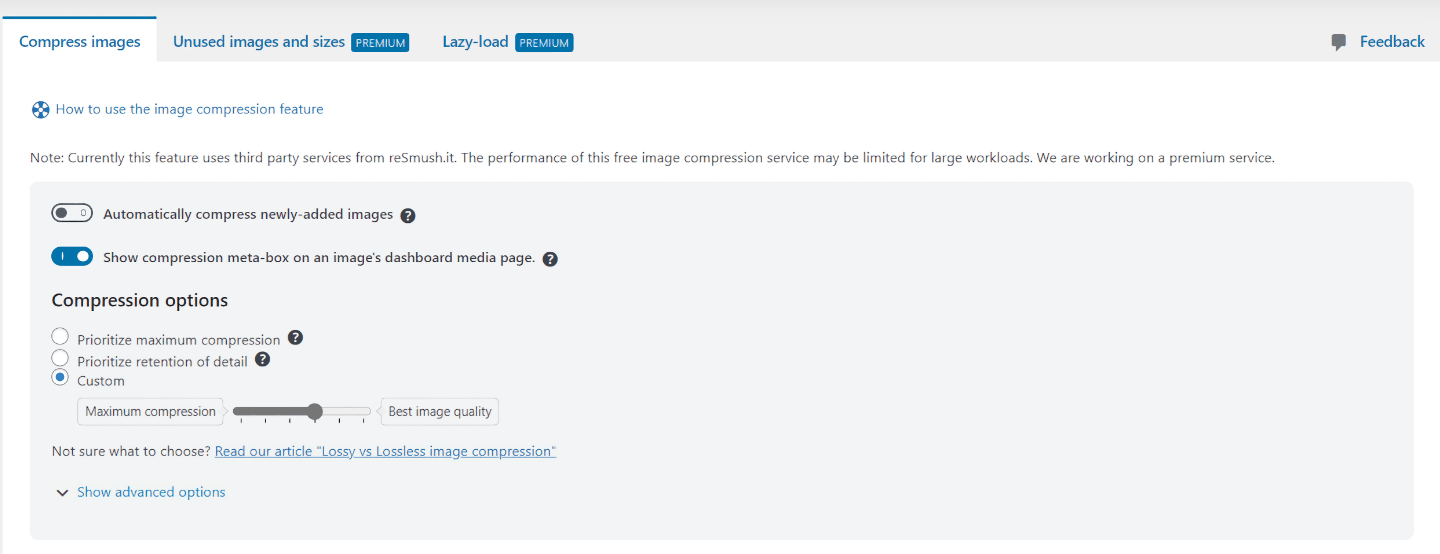This screenshot has height=554, width=1440.
Task: Enable automatically compress newly-added images toggle
Action: (72, 213)
